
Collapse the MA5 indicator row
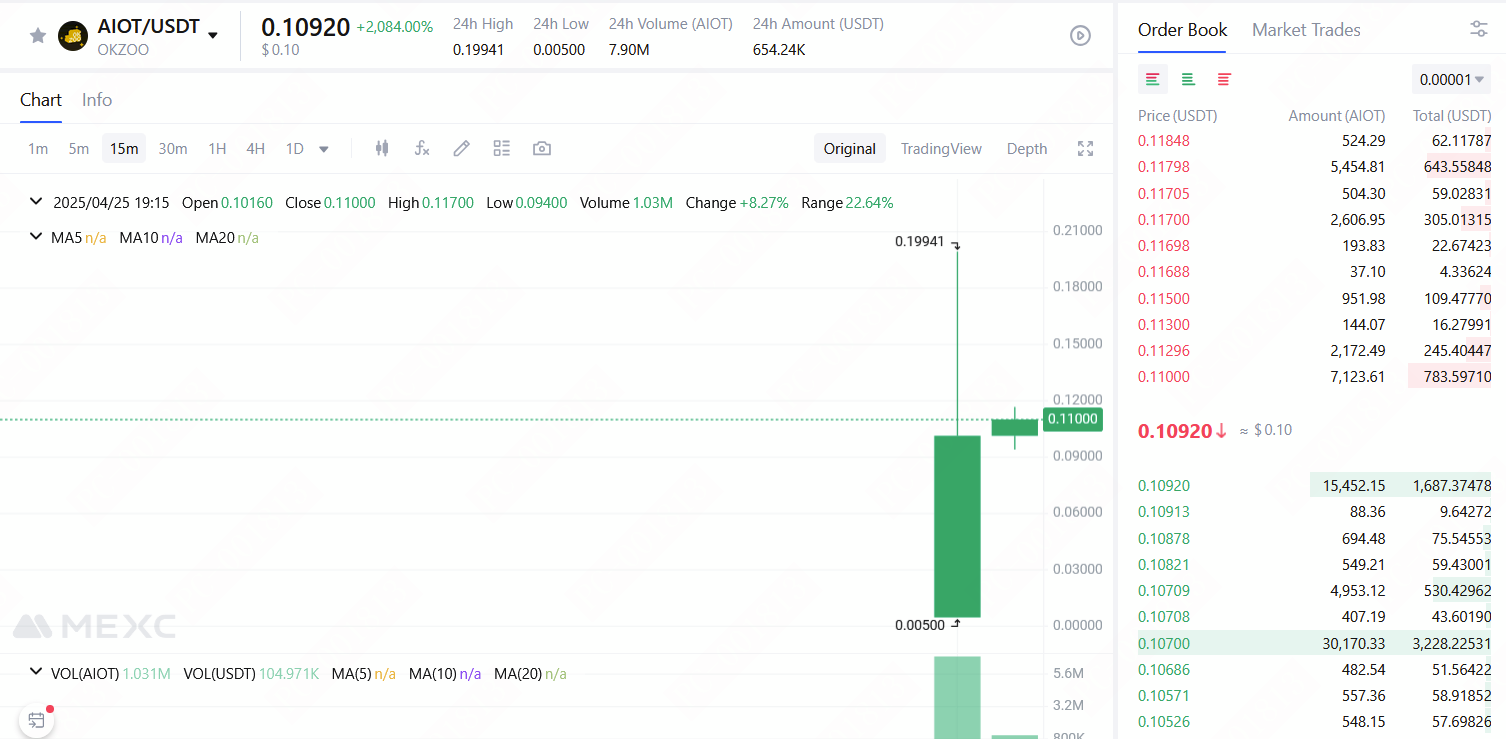pyautogui.click(x=37, y=238)
